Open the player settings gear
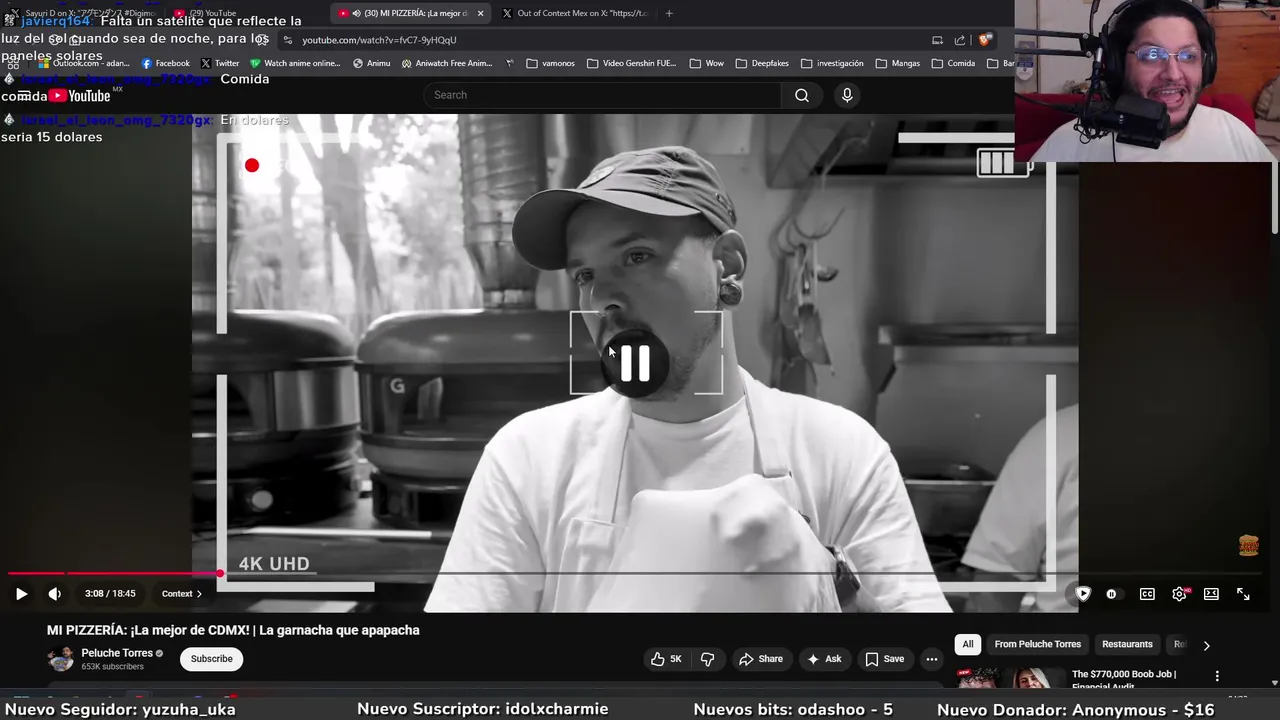 pos(1180,594)
